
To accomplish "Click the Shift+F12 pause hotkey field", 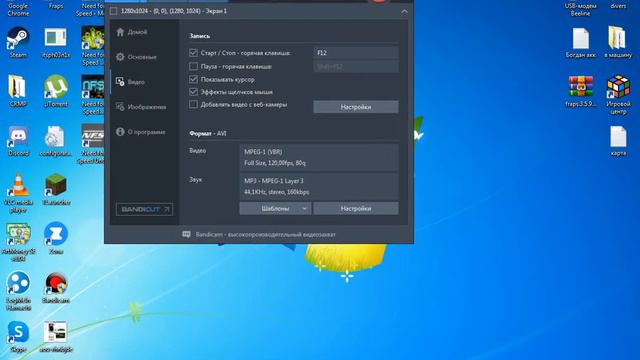I will coord(356,66).
